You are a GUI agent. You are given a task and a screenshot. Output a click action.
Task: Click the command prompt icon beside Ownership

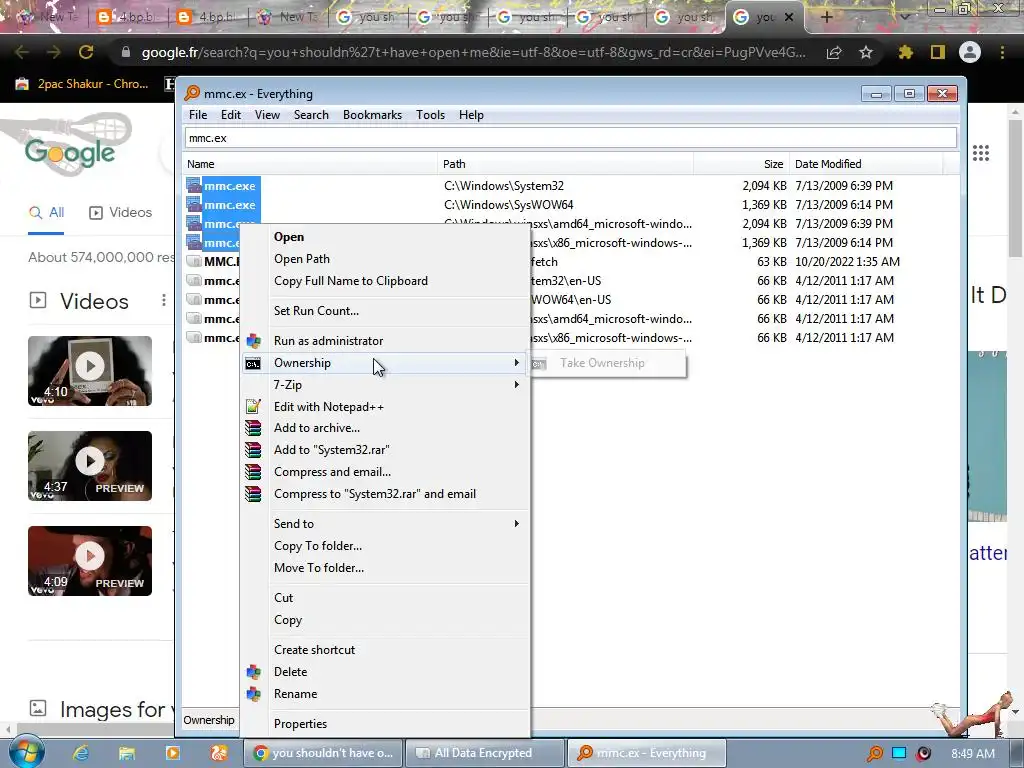click(x=253, y=363)
